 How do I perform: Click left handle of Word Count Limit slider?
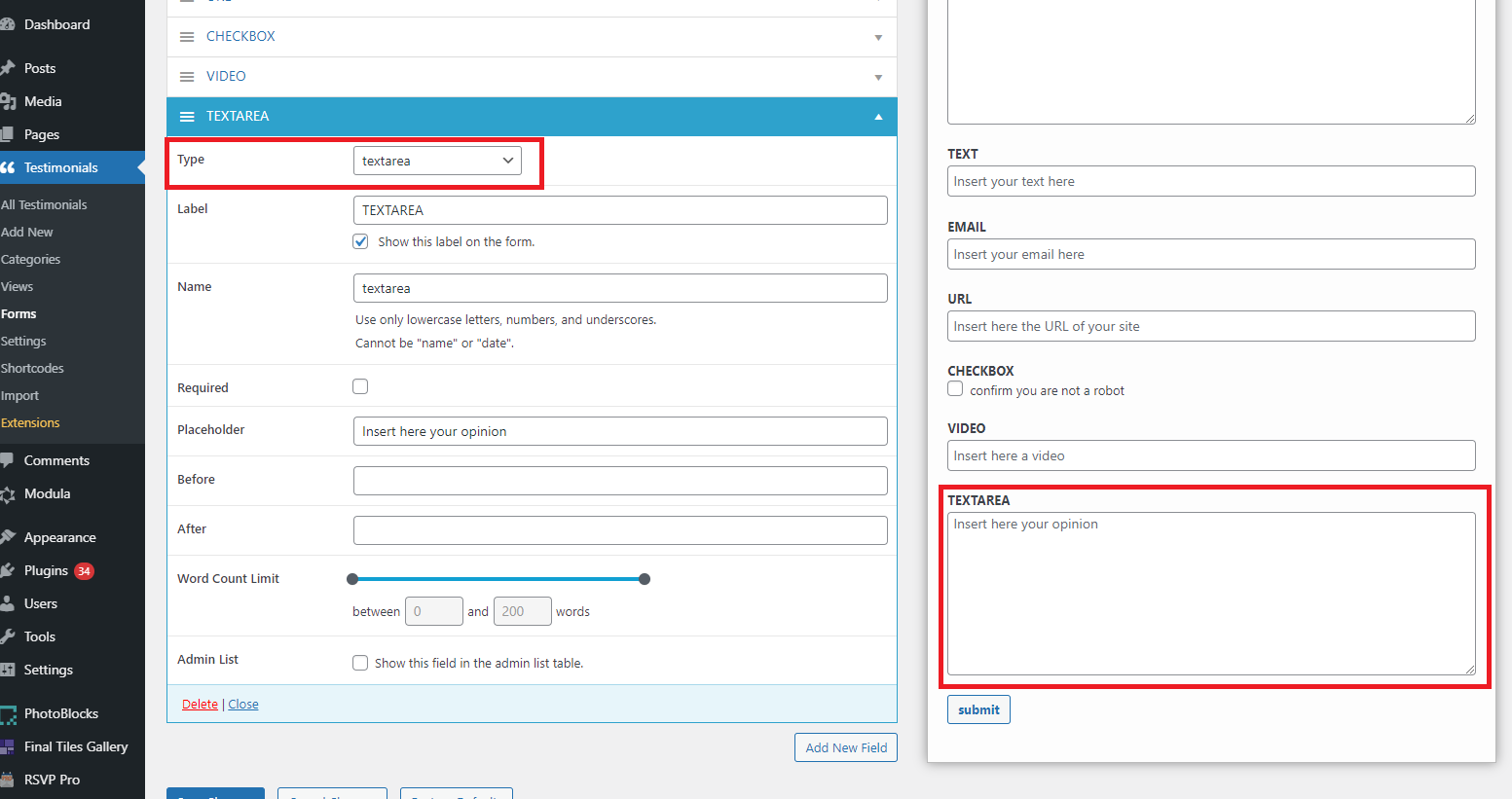click(x=352, y=579)
